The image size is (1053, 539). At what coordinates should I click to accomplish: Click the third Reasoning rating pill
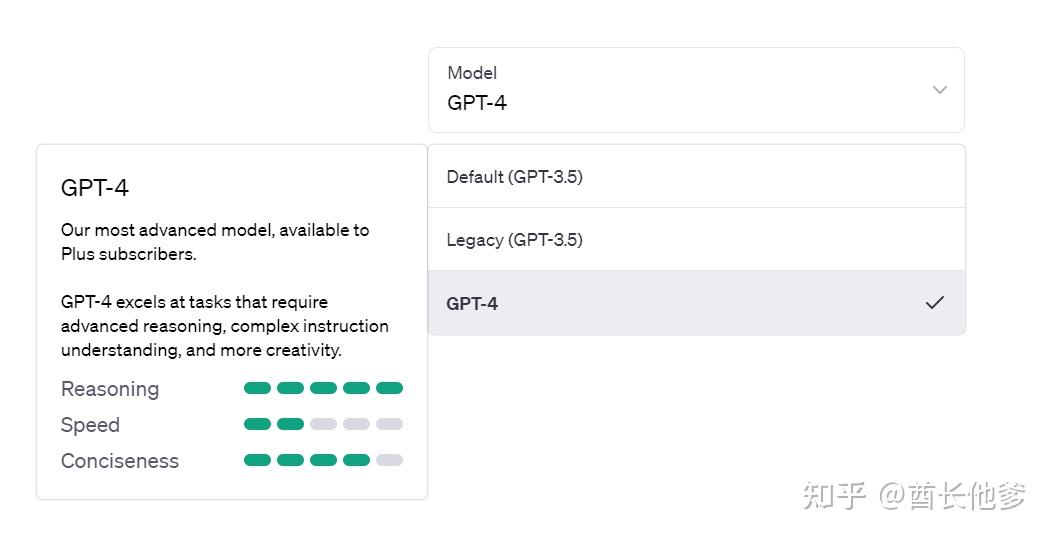pyautogui.click(x=323, y=388)
